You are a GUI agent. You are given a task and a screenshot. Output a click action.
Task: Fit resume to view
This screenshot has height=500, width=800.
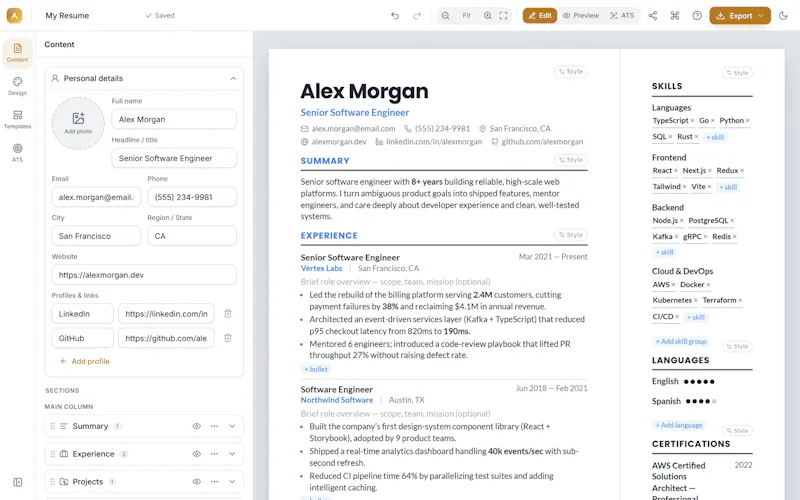(466, 16)
